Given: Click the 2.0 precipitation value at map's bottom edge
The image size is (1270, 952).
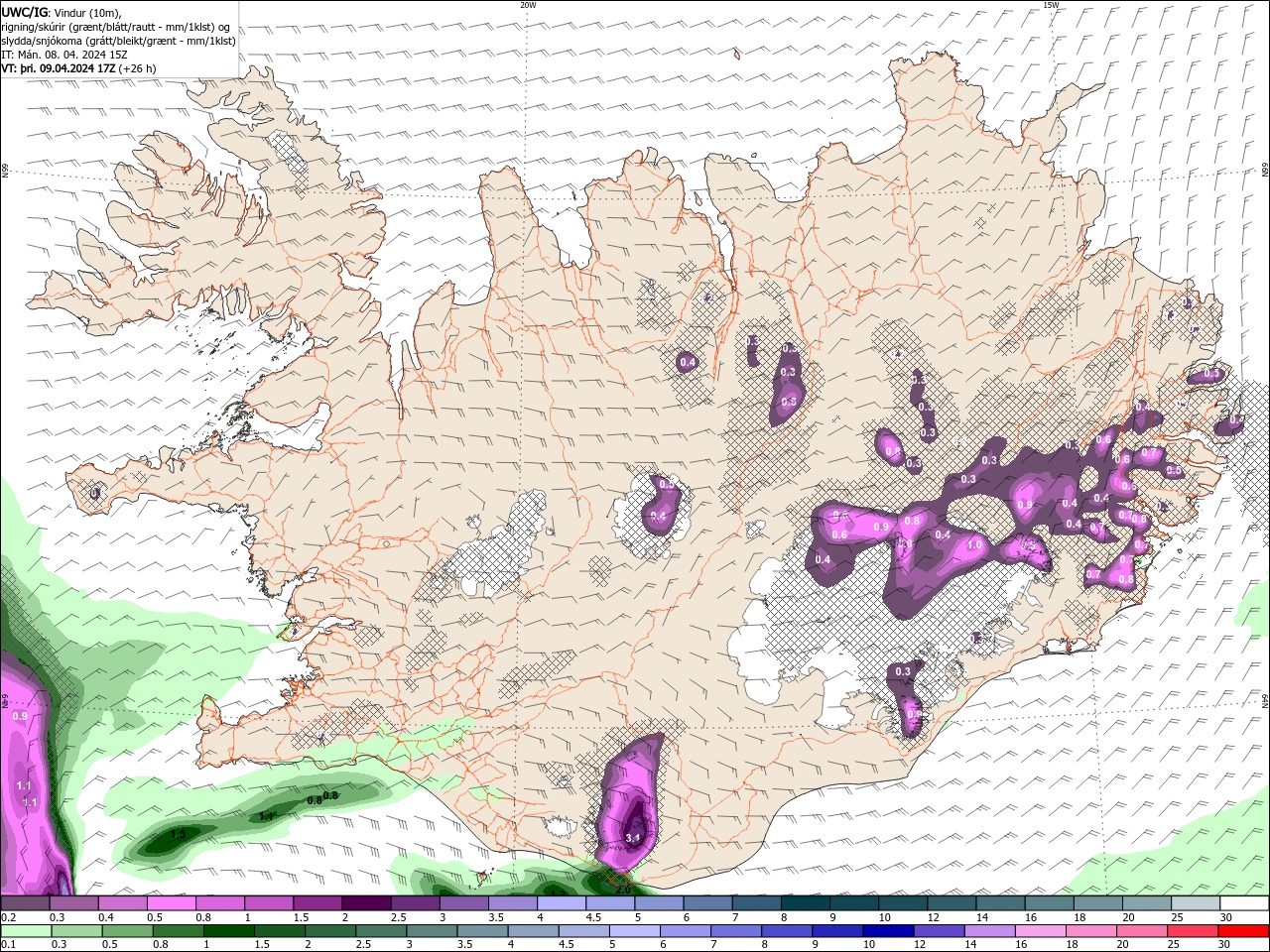Looking at the screenshot, I should click(623, 890).
